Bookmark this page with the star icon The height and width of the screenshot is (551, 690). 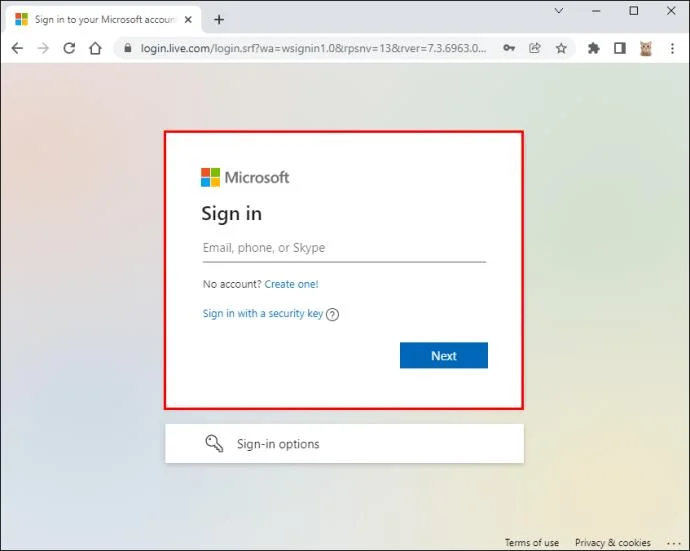pyautogui.click(x=561, y=48)
